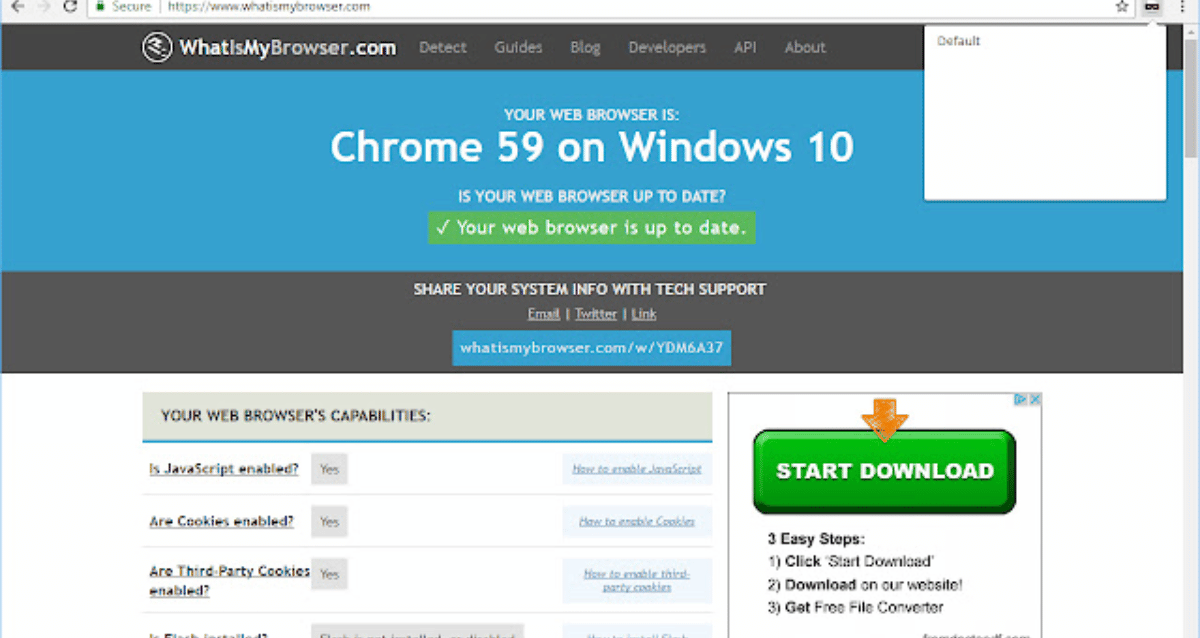Click the AdChoices triangle icon
This screenshot has width=1200, height=638.
[1022, 399]
